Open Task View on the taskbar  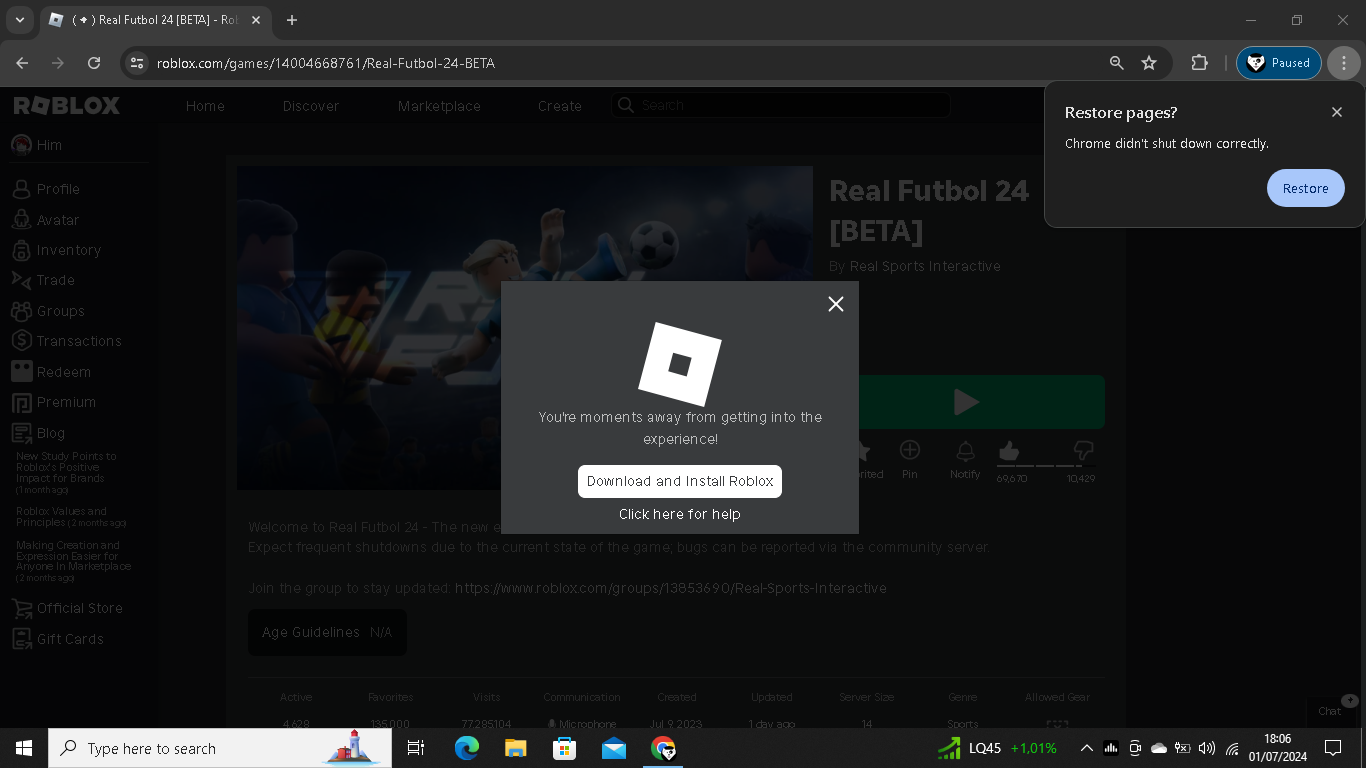tap(416, 748)
